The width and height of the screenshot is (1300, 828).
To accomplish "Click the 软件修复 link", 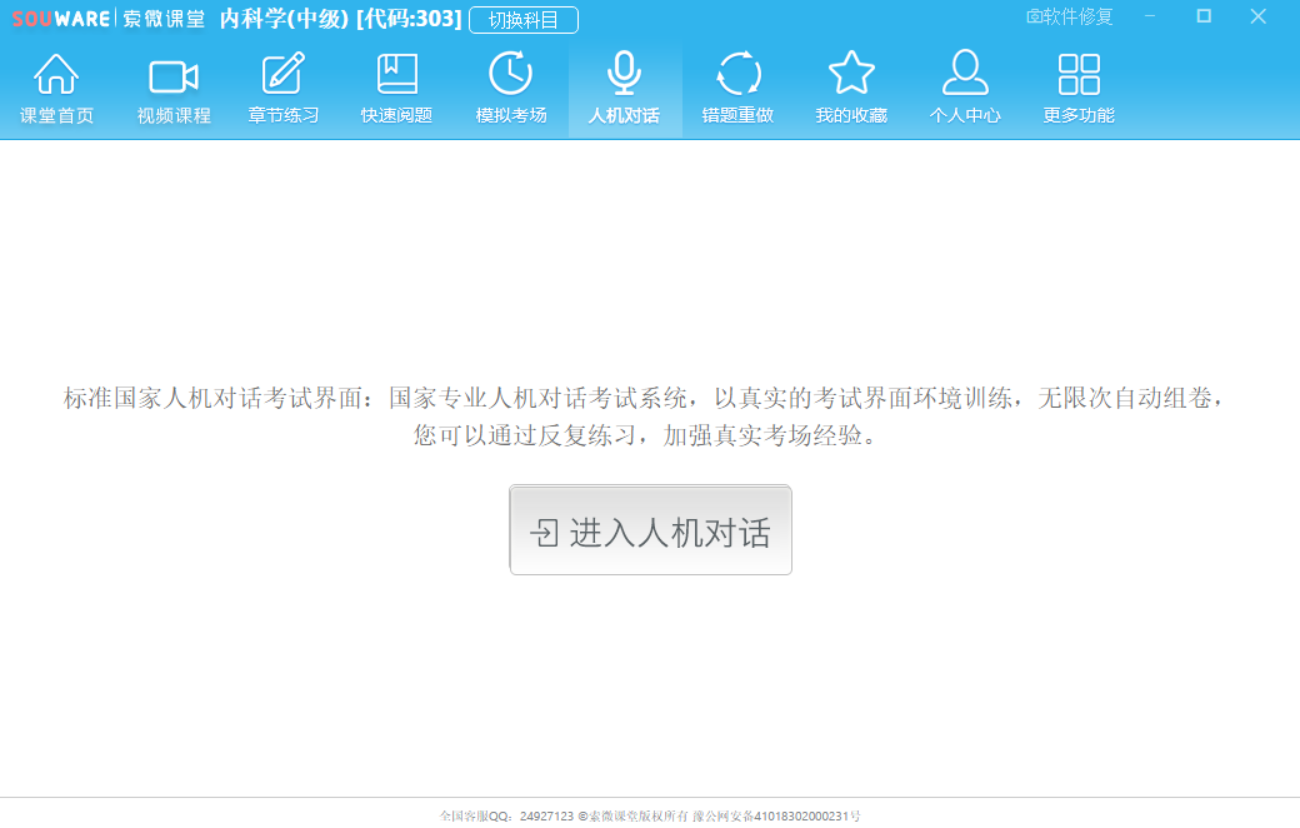I will (x=1069, y=17).
